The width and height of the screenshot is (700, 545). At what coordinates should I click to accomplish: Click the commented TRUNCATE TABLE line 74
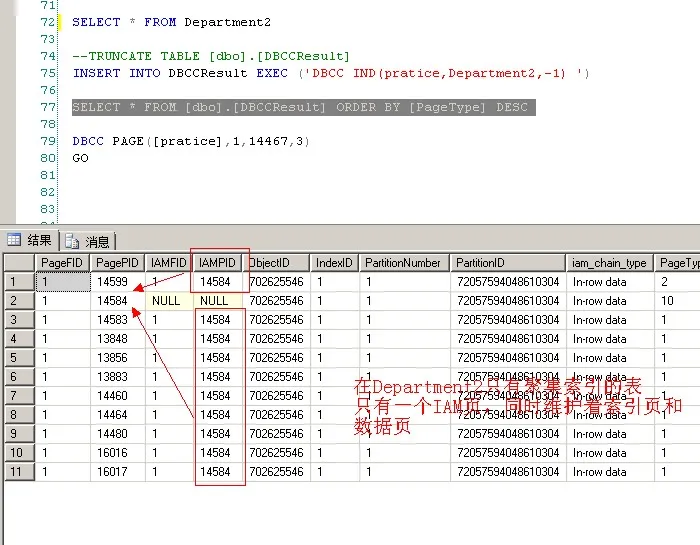coord(211,56)
